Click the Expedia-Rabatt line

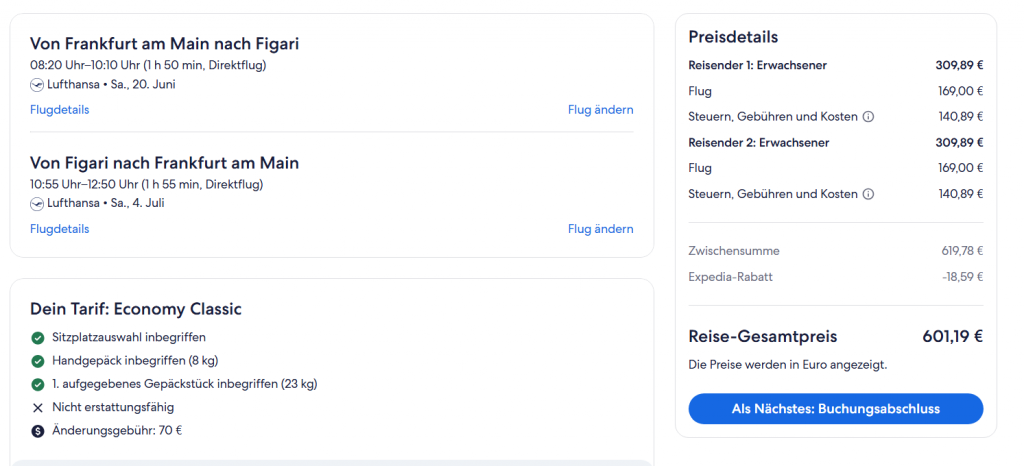click(x=730, y=277)
